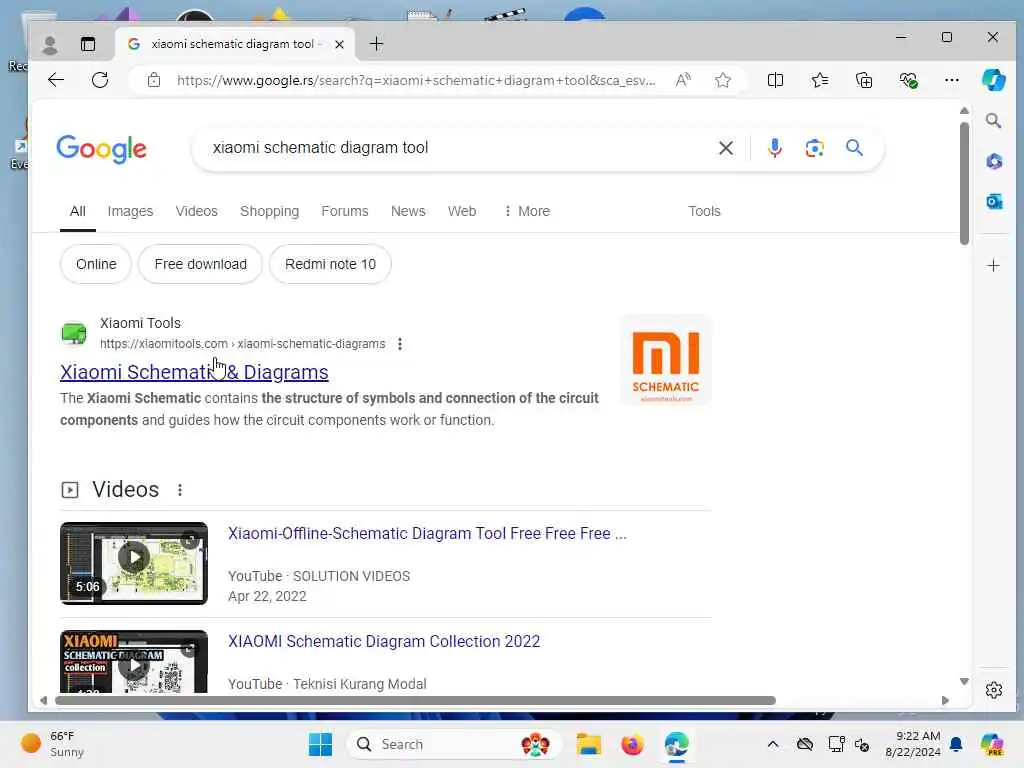Open the clock showing 9:22 AM
This screenshot has height=768, width=1024.
tap(912, 744)
